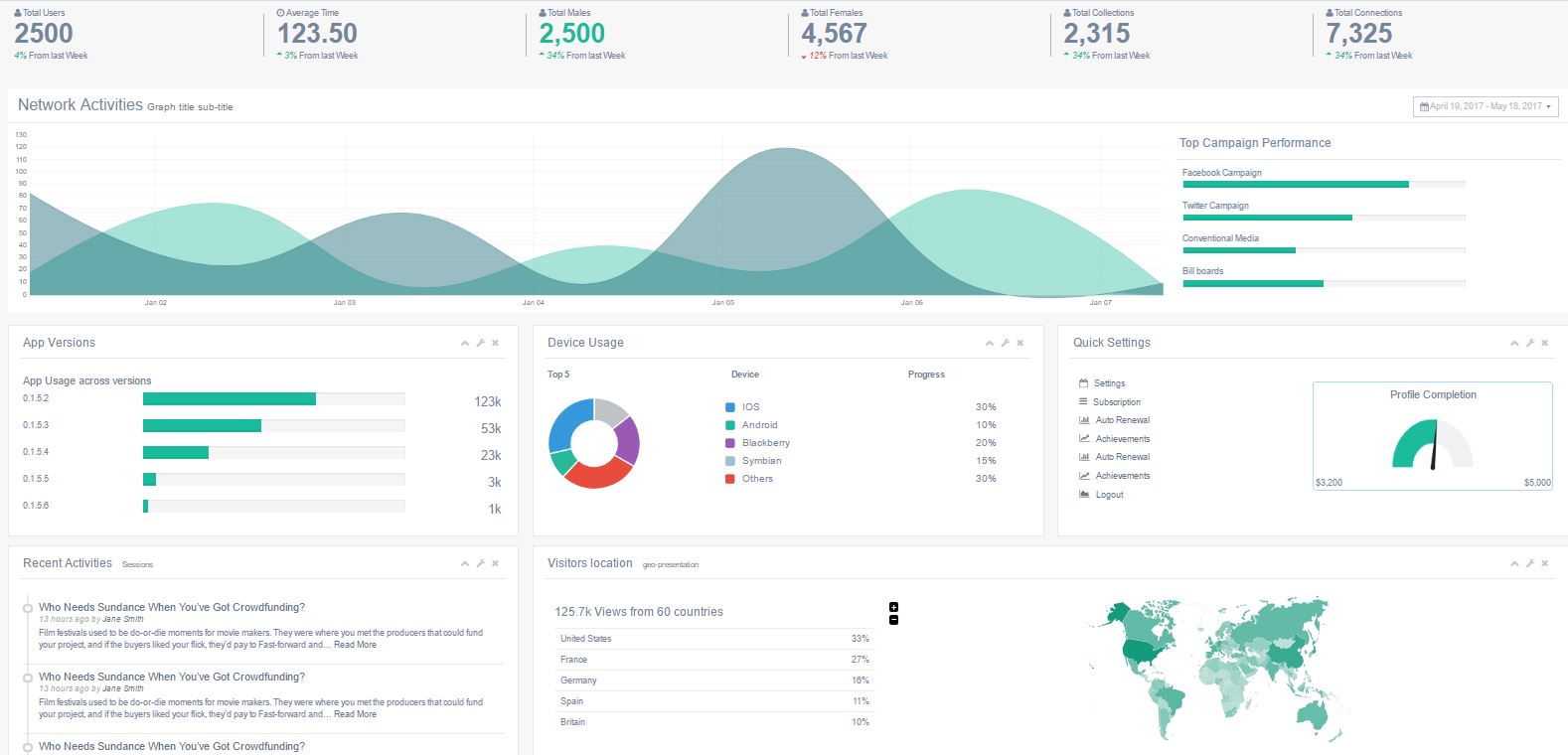
Task: Click the device usage donut chart
Action: [x=594, y=443]
